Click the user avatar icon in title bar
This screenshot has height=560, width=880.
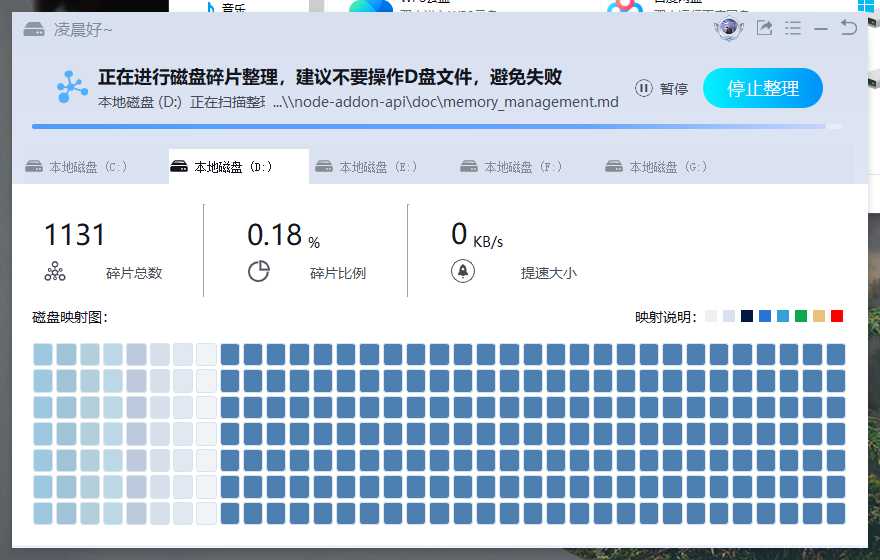[x=729, y=29]
